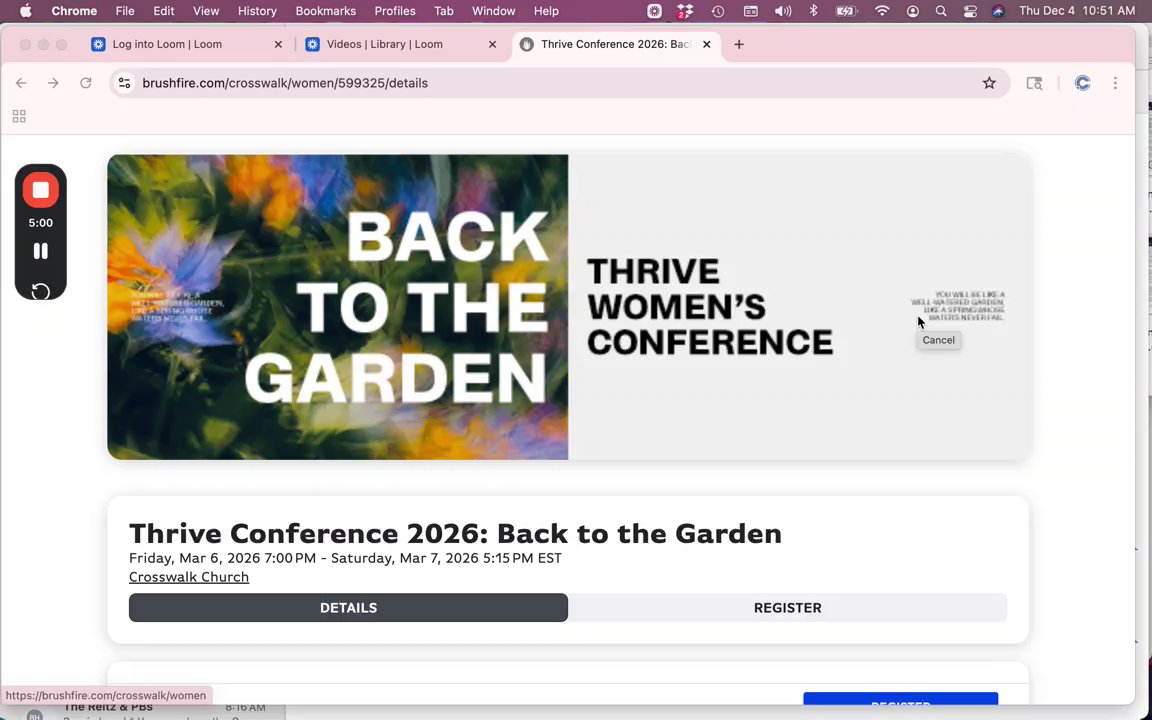View site information icon in address bar
The width and height of the screenshot is (1152, 720).
(x=125, y=83)
